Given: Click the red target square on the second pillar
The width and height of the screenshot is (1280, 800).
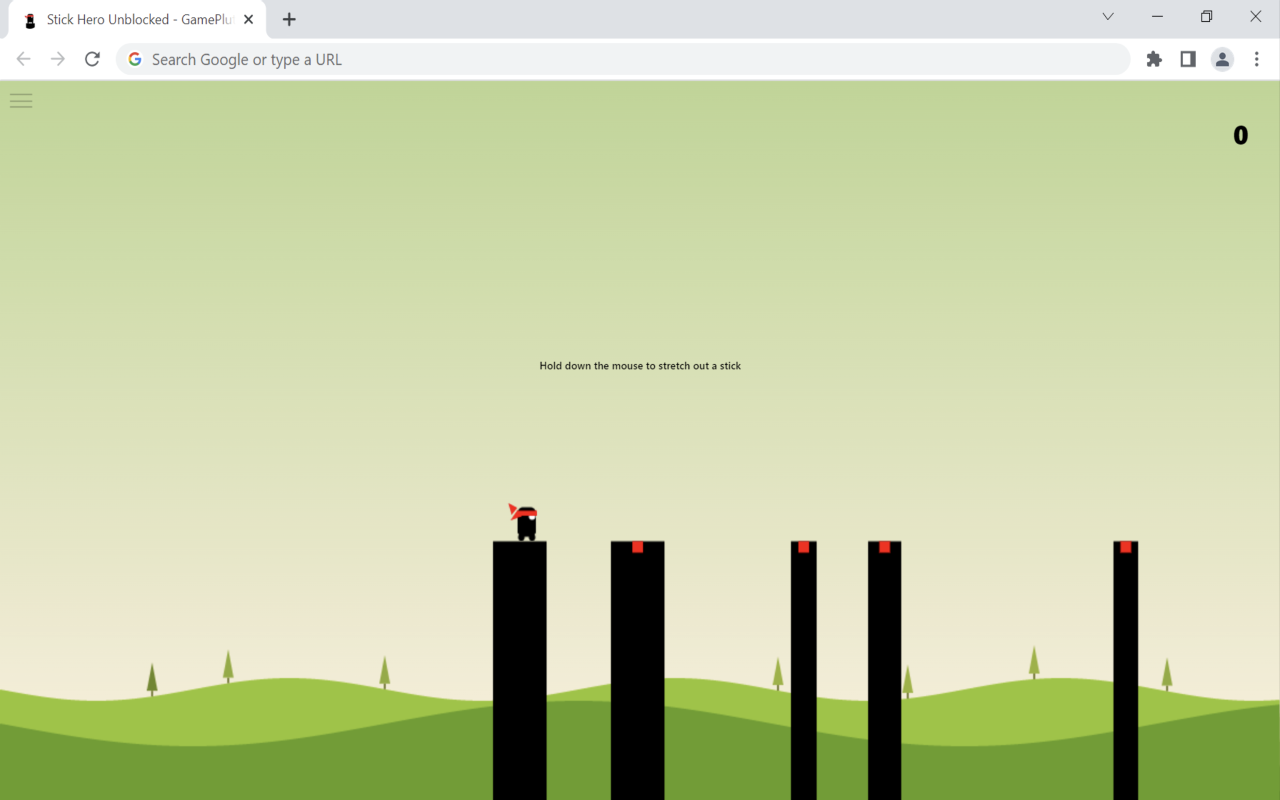Looking at the screenshot, I should [637, 547].
